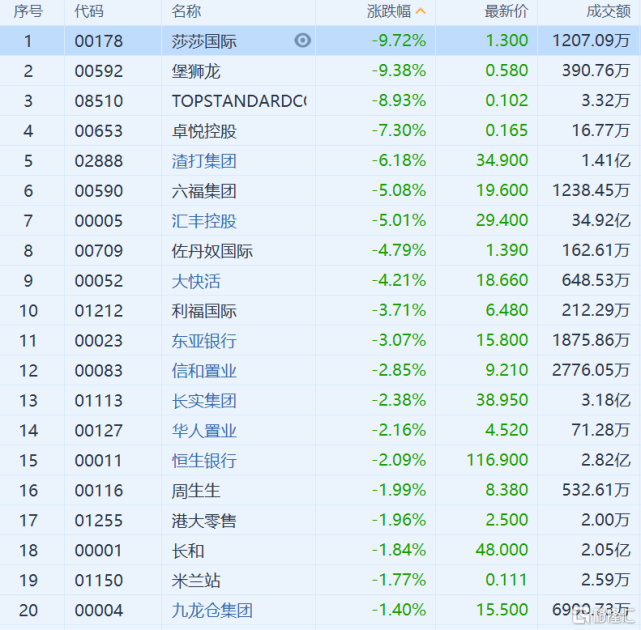Click stock code 00592
Image resolution: width=641 pixels, height=630 pixels.
click(99, 71)
